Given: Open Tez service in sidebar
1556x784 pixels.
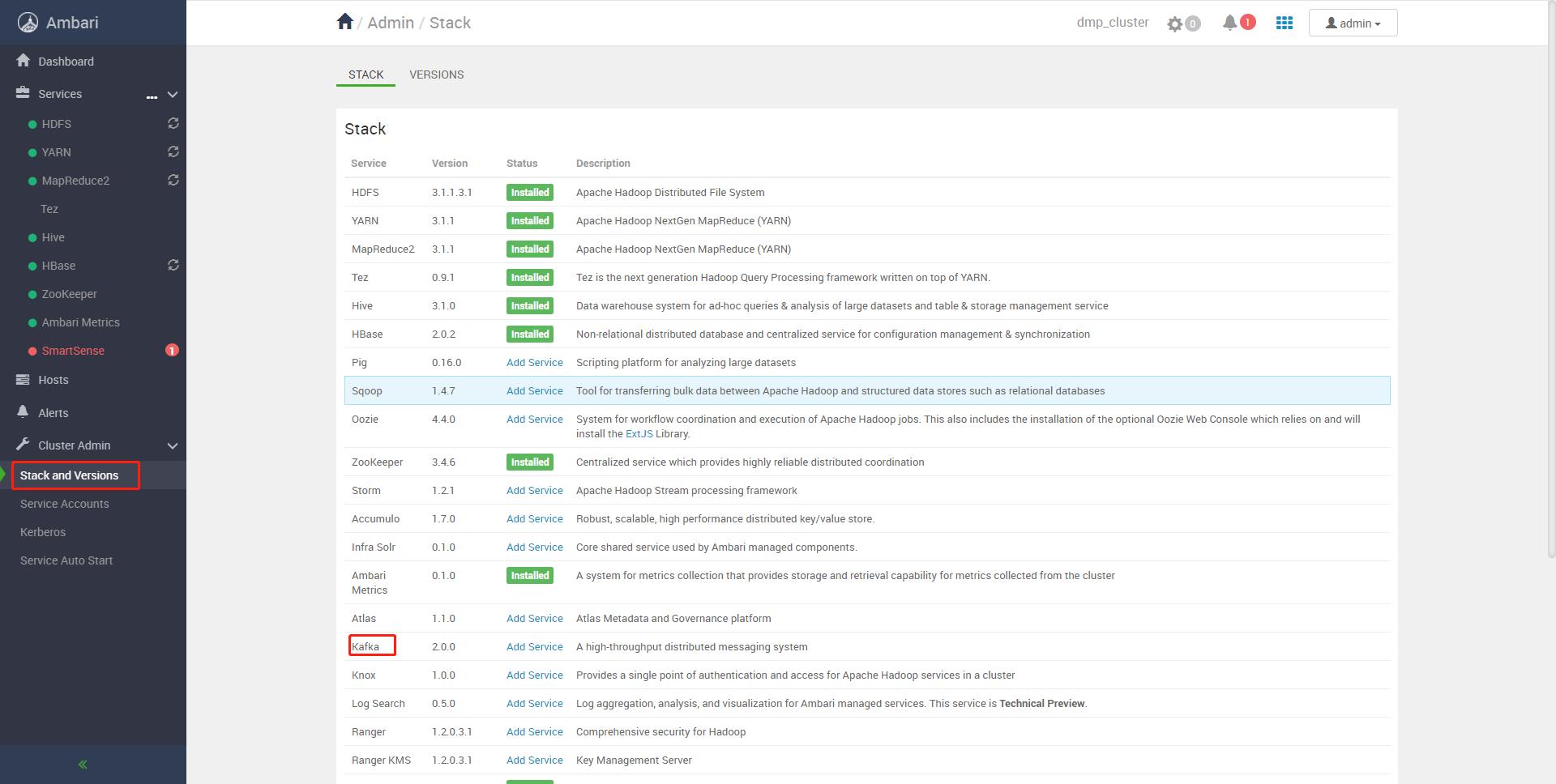Looking at the screenshot, I should 49,209.
